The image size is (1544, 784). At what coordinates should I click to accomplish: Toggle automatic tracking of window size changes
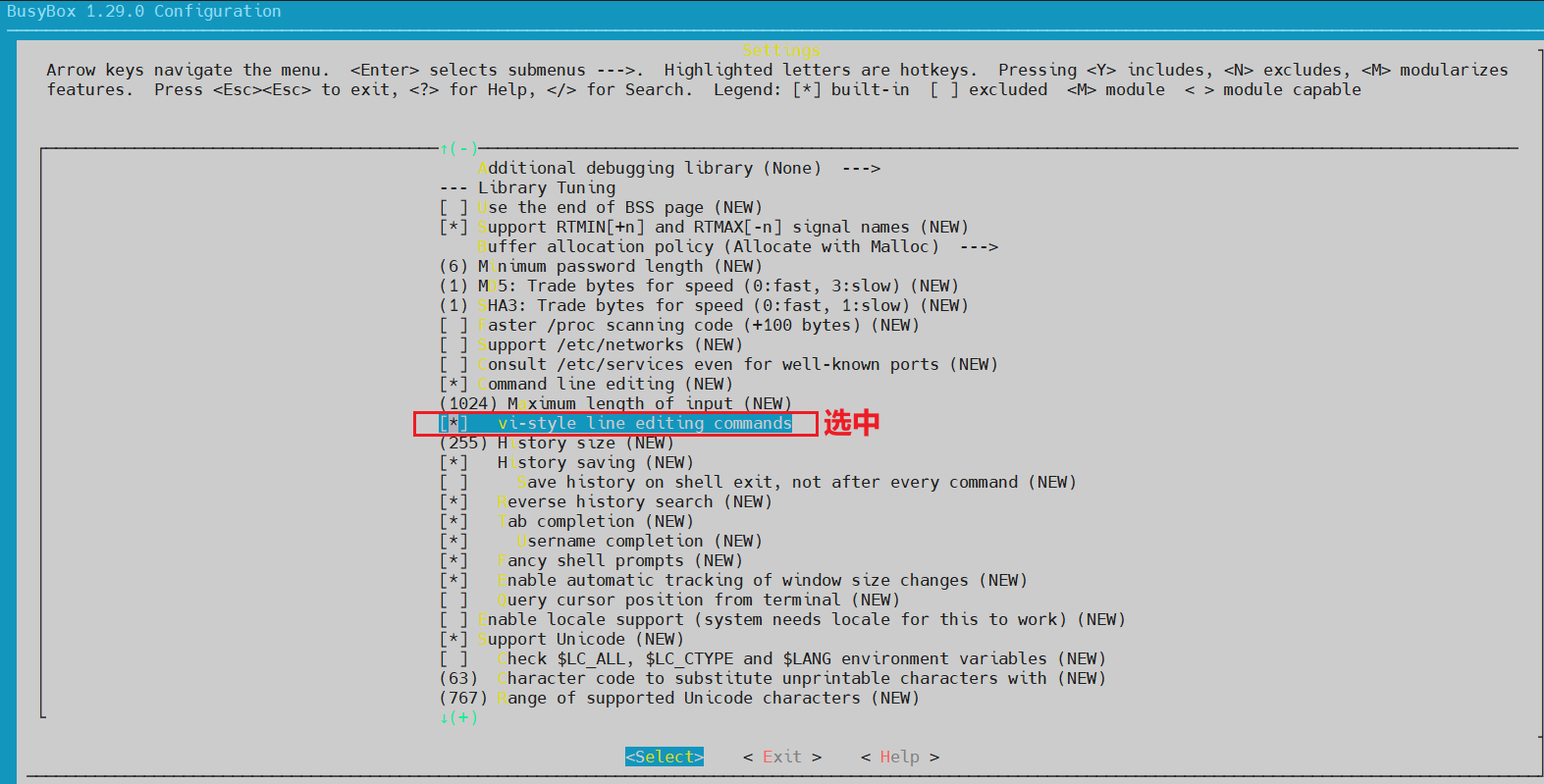[733, 580]
